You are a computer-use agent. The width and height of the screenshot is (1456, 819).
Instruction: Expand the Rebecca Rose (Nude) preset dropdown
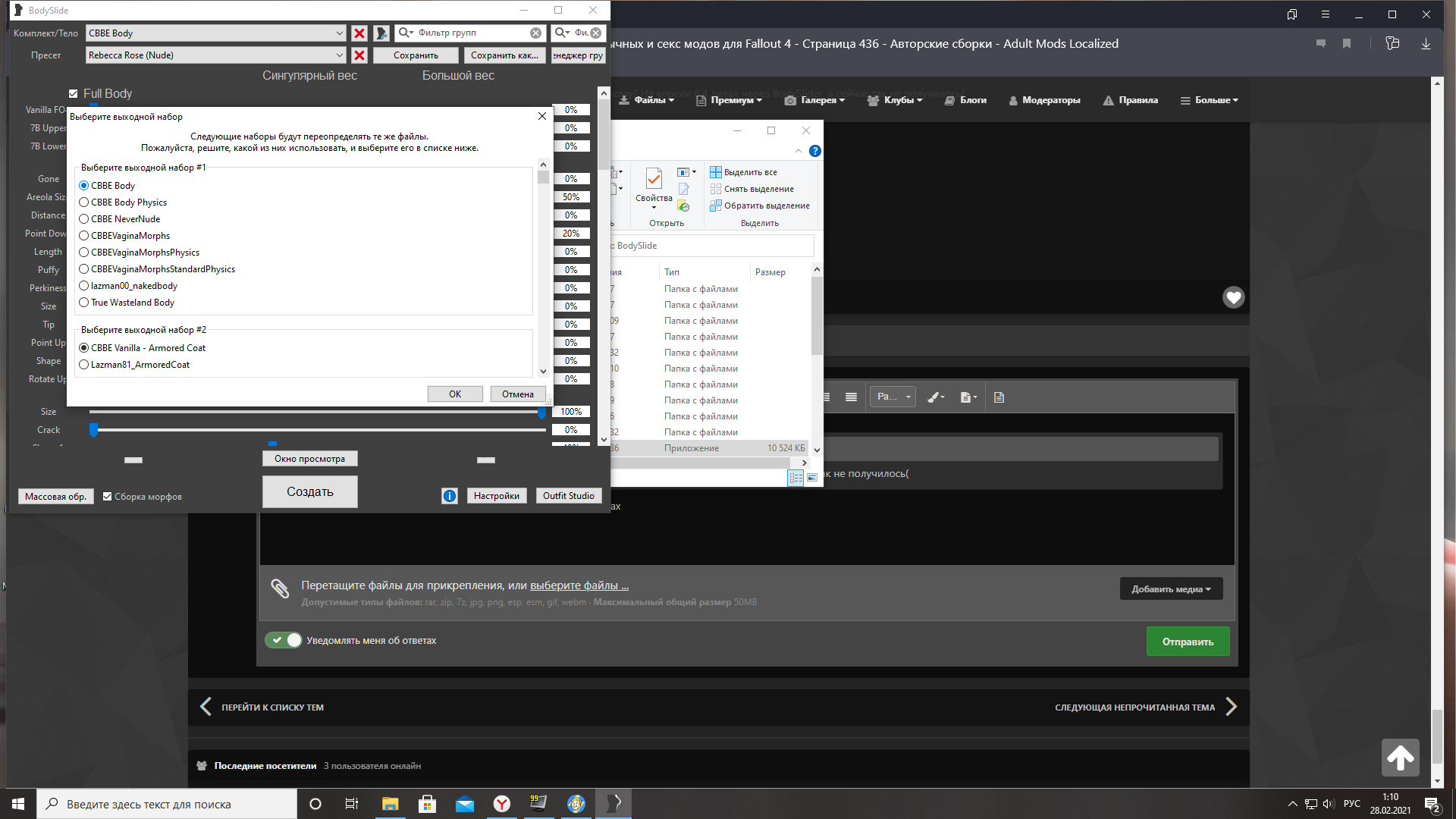point(339,55)
